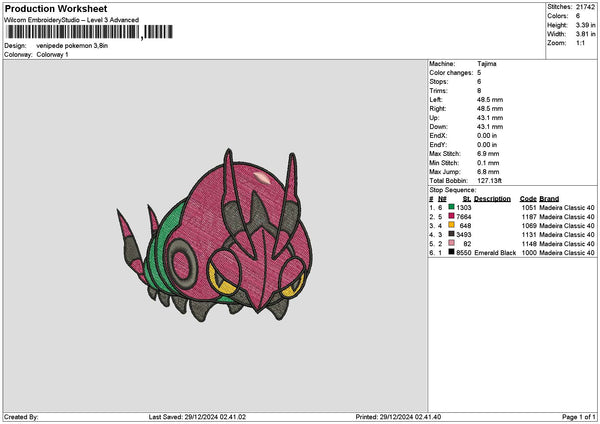Click the Trims label
The width and height of the screenshot is (600, 424).
click(x=438, y=91)
